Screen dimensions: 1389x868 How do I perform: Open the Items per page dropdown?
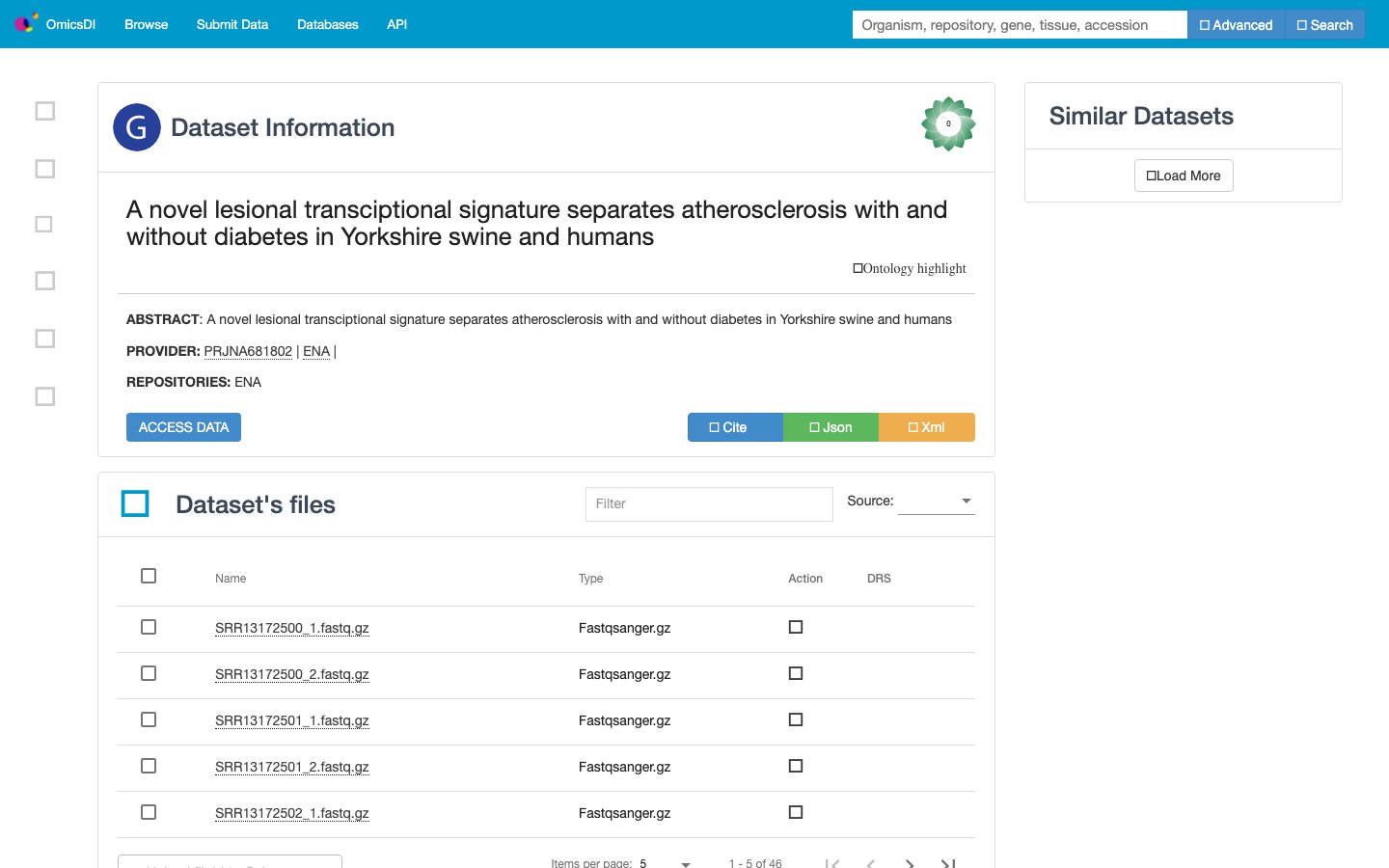pos(665,863)
